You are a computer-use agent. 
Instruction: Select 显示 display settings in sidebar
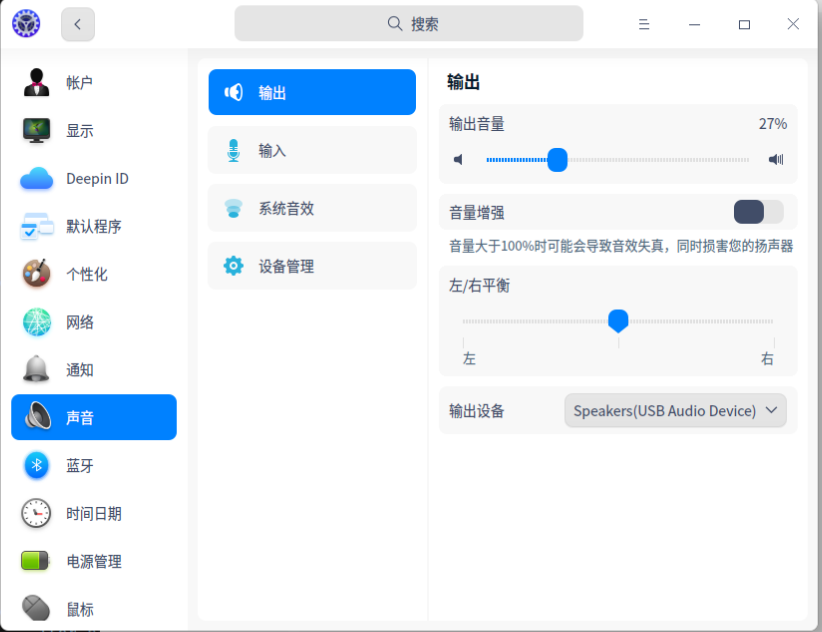point(36,130)
